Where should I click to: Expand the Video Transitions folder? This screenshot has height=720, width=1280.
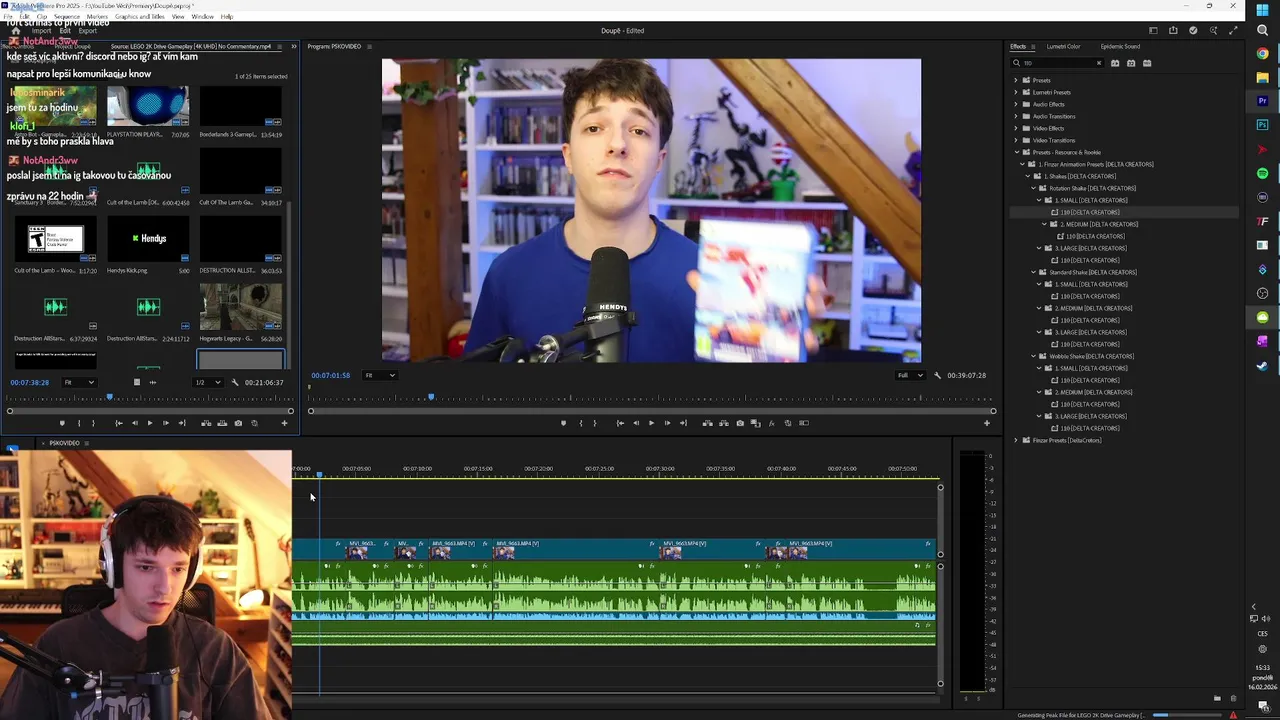pos(1016,140)
